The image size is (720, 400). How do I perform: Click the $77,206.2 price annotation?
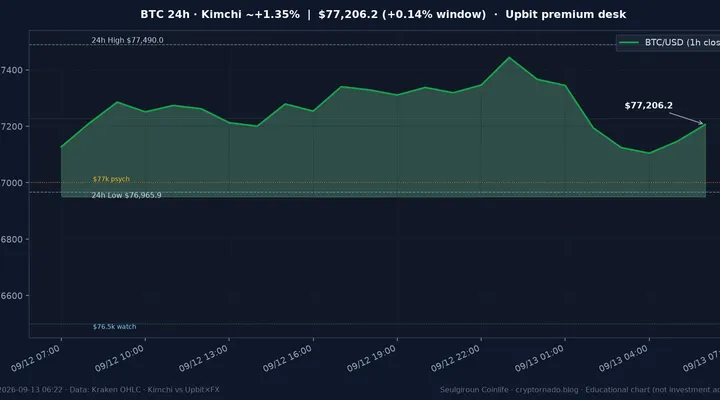point(648,105)
